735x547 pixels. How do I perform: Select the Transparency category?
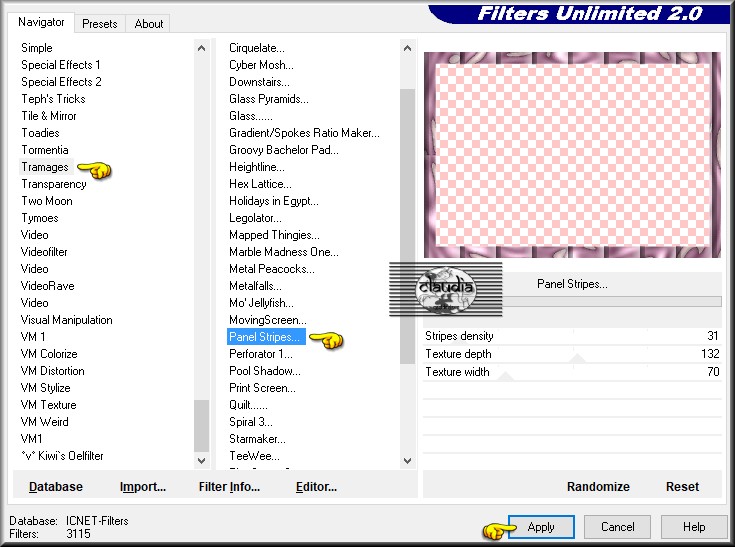tap(53, 184)
